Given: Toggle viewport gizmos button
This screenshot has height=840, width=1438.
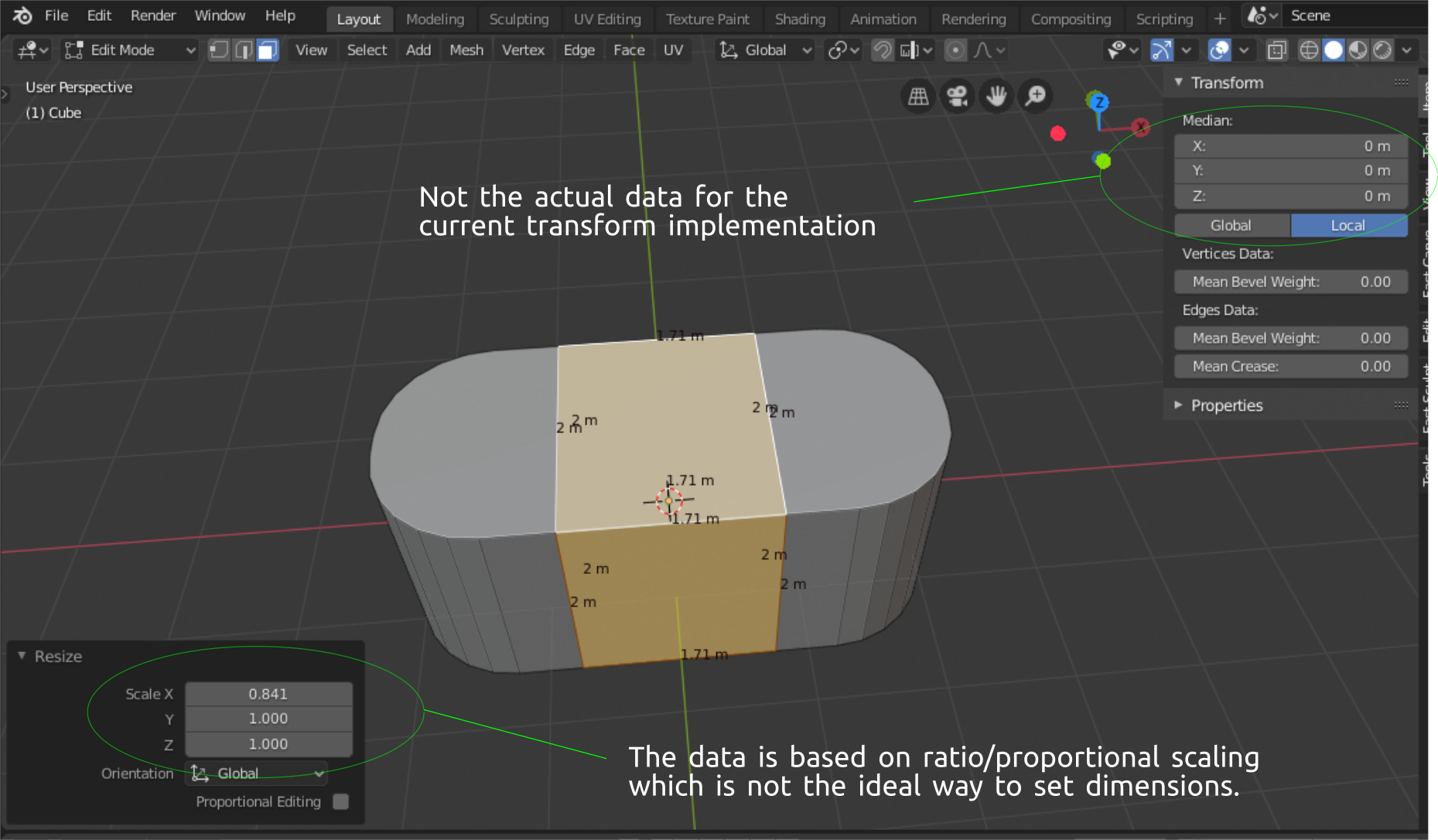Looking at the screenshot, I should point(1162,50).
